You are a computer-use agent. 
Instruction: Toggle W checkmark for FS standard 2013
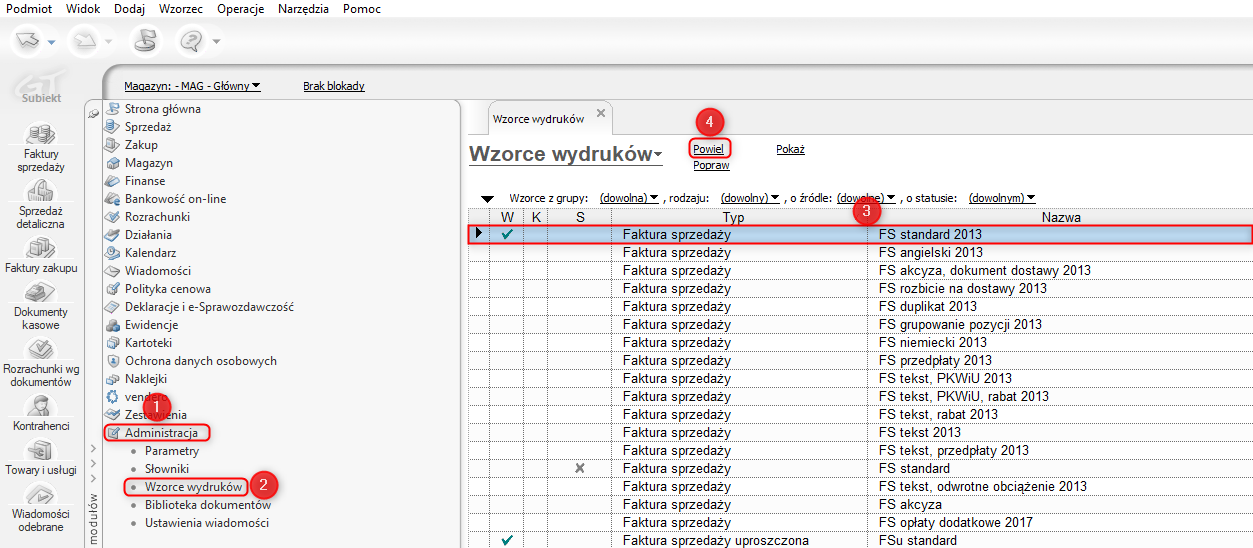(x=507, y=234)
